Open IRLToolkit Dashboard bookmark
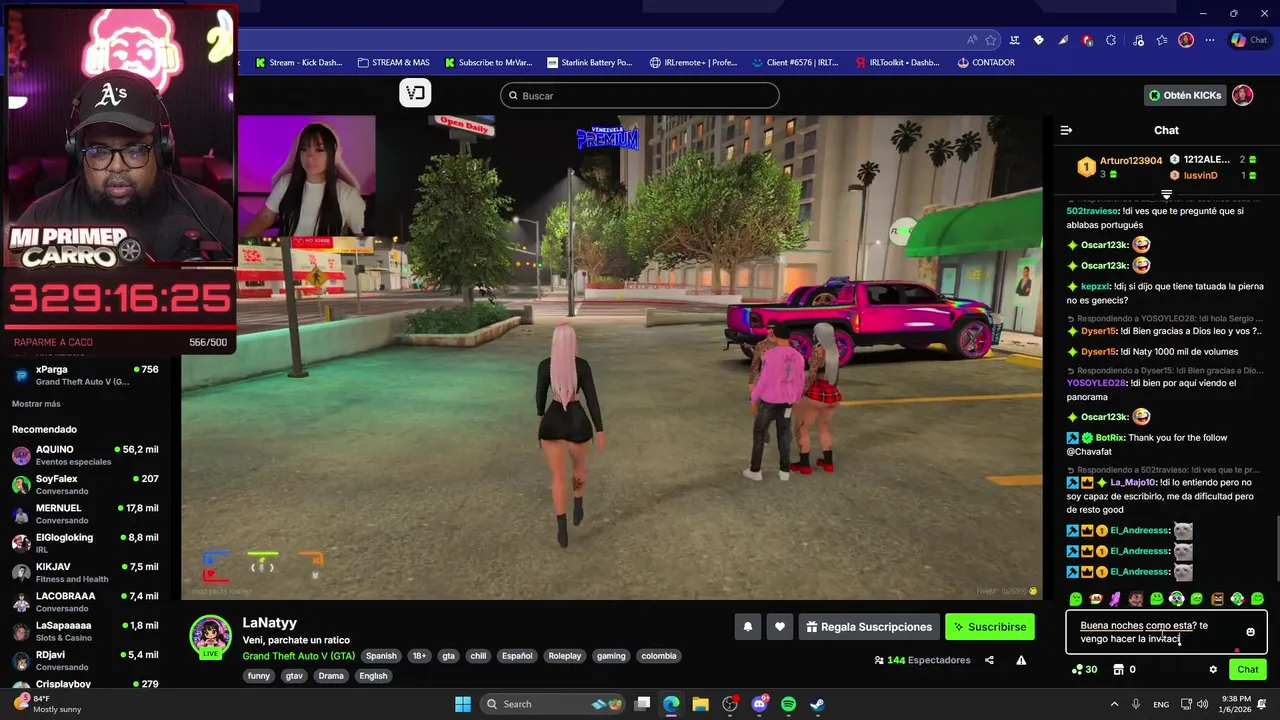The image size is (1280, 720). tap(897, 62)
